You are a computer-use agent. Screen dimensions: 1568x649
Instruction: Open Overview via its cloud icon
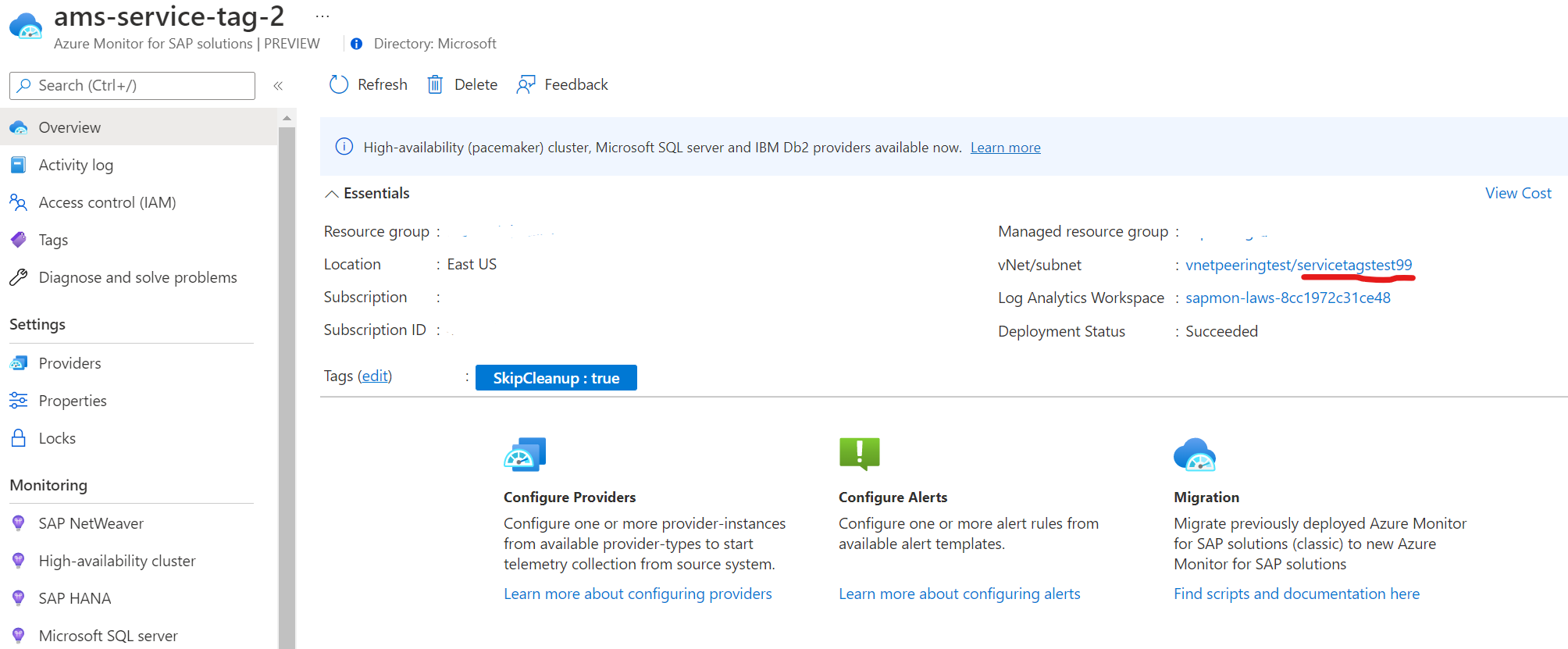point(19,127)
